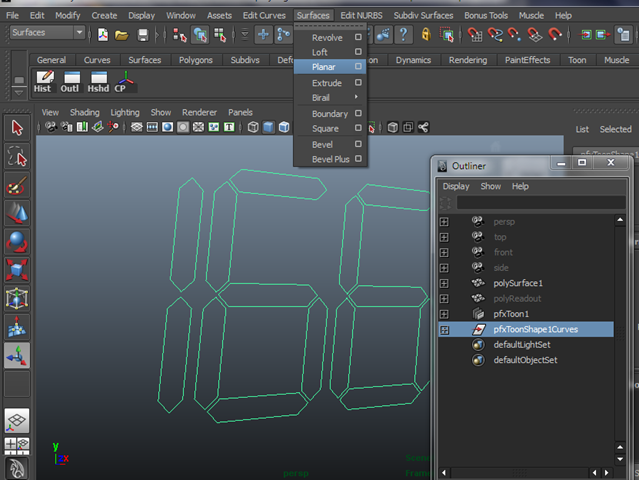Switch to four view layout
The image size is (639, 480).
pos(17,445)
